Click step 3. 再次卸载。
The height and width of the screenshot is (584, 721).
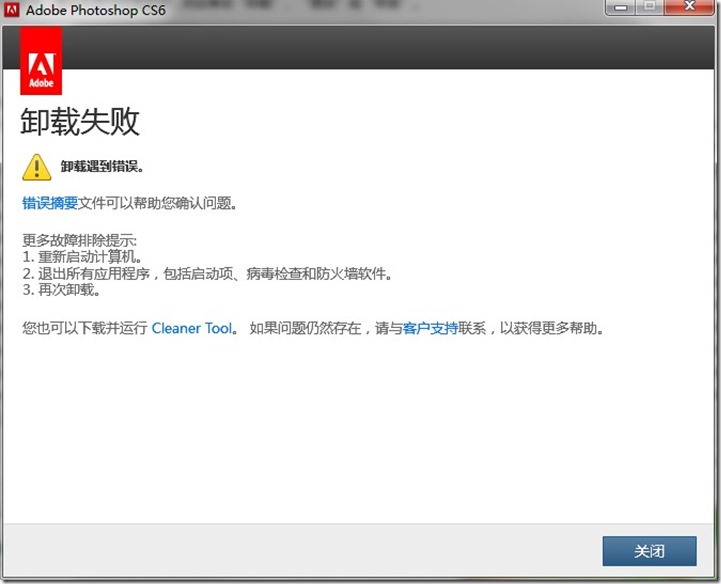[61, 290]
